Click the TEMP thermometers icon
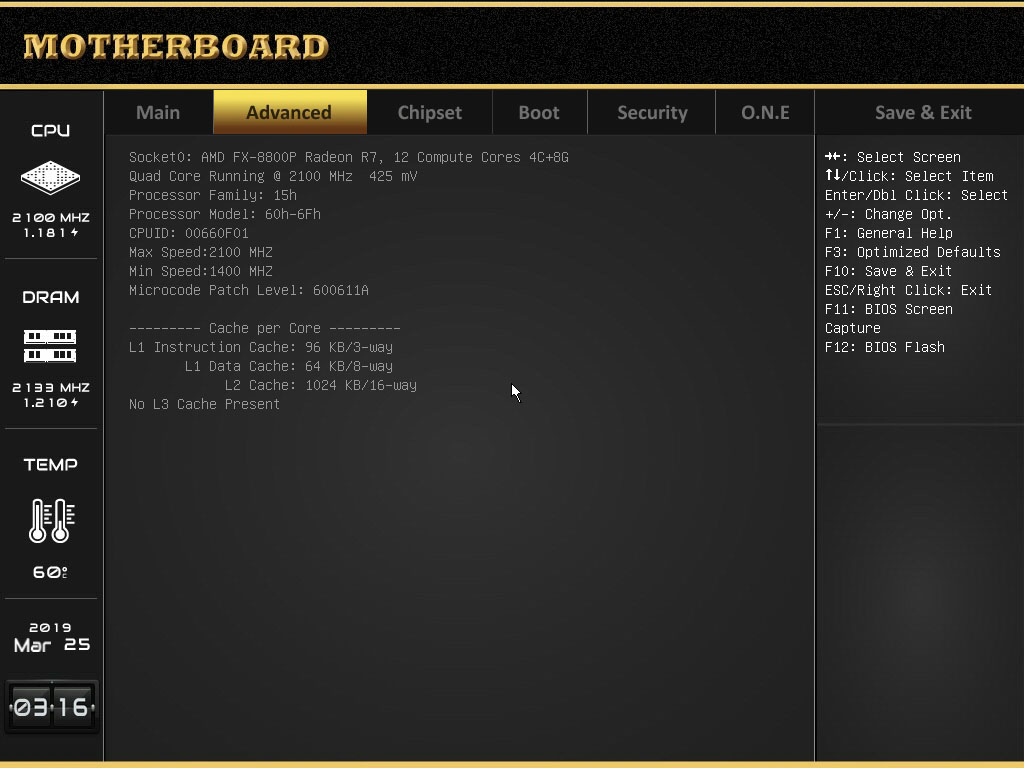 click(x=52, y=520)
